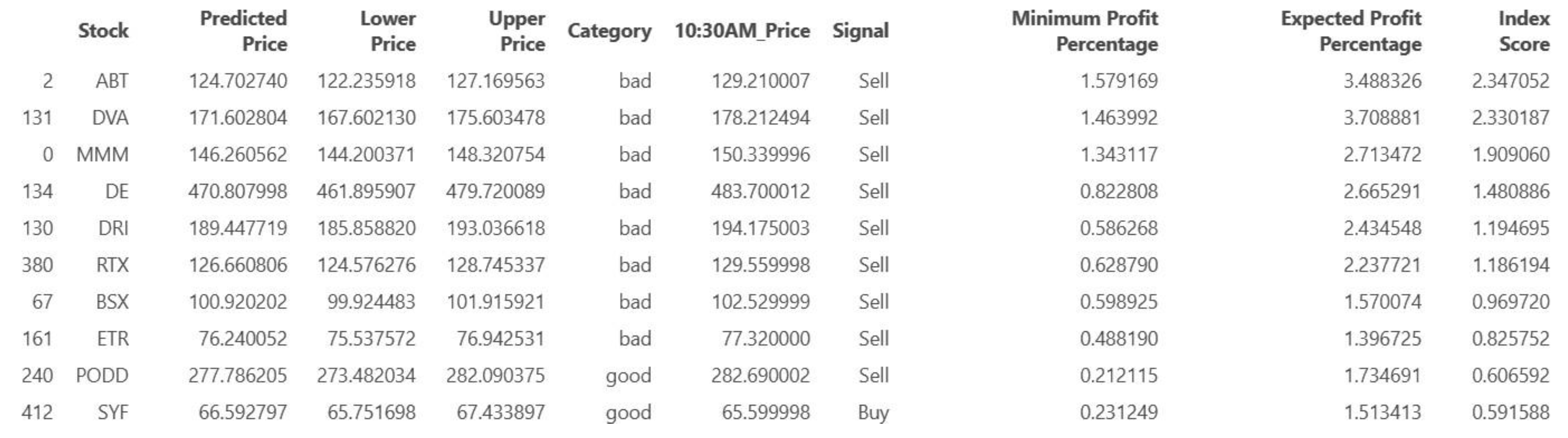
Task: Click the Stock column header
Action: (103, 30)
